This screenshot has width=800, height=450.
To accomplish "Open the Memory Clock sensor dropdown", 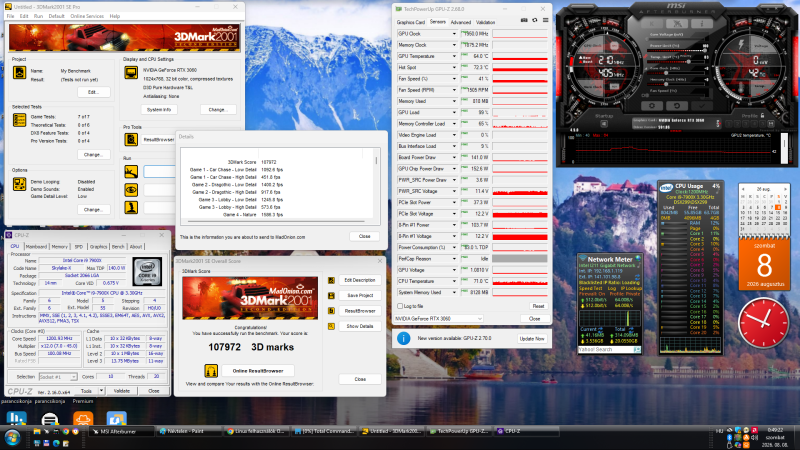I will 454,45.
